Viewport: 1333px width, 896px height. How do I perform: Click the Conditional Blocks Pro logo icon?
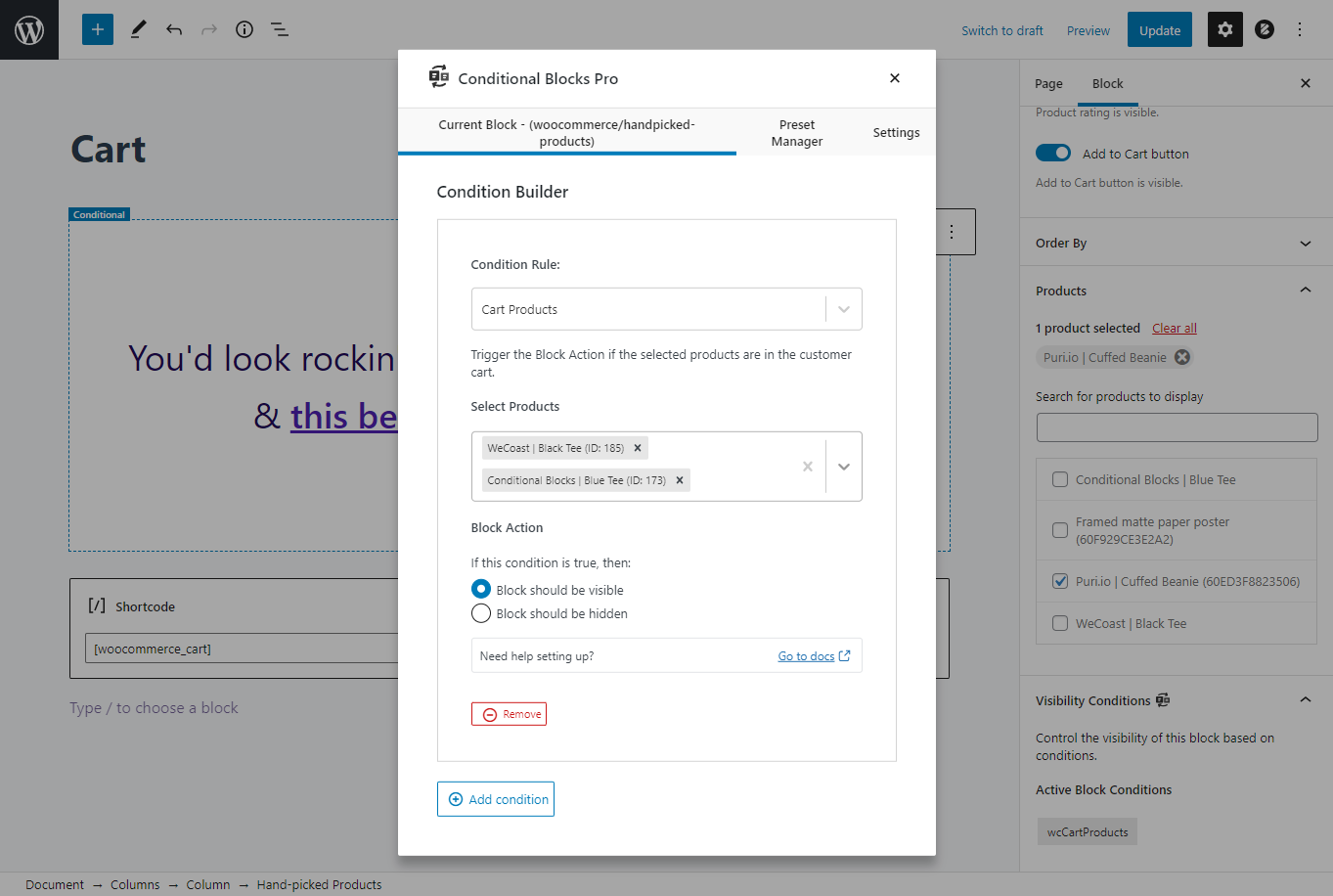(x=438, y=77)
